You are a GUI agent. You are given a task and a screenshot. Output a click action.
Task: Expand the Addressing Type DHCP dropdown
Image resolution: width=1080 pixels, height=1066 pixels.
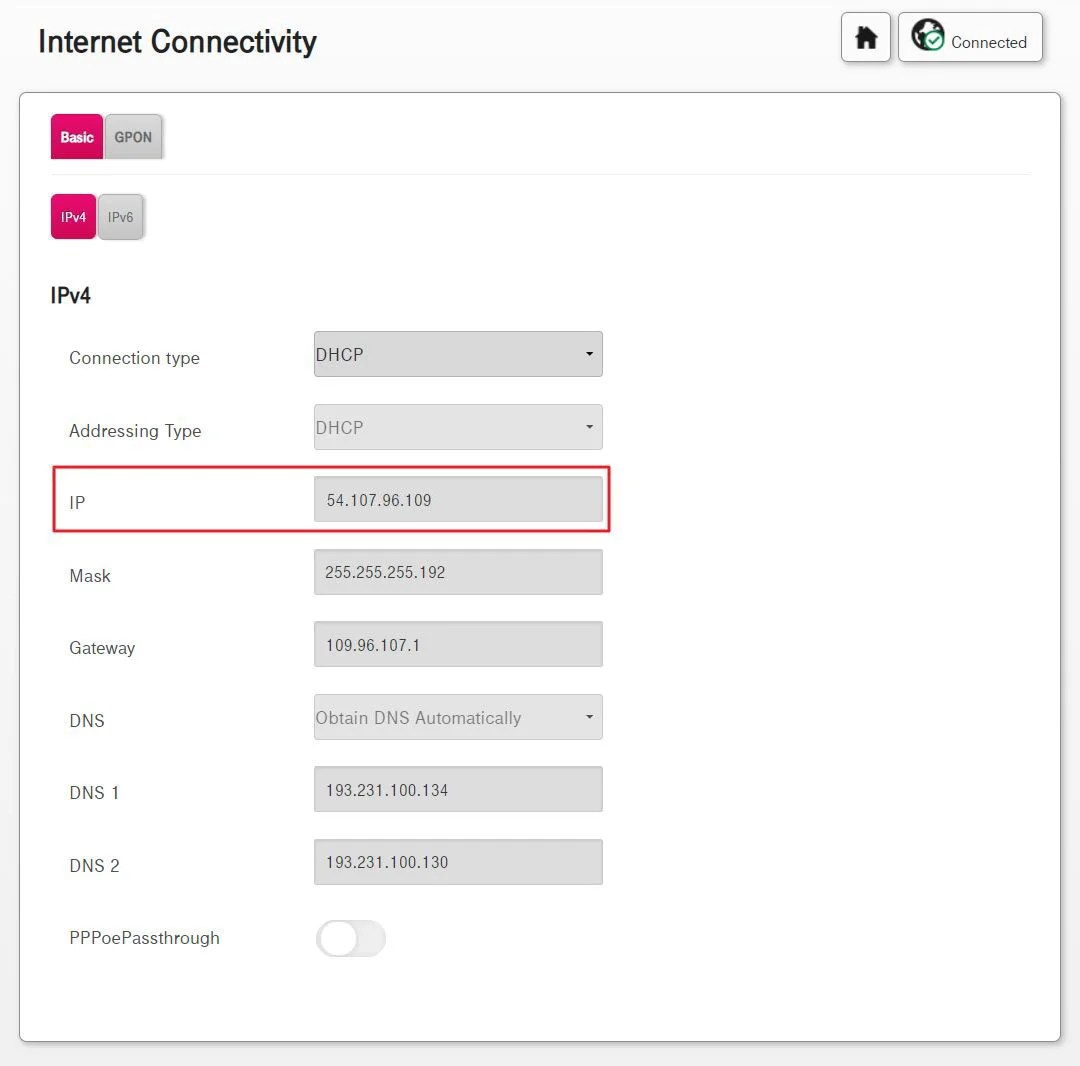click(x=457, y=427)
